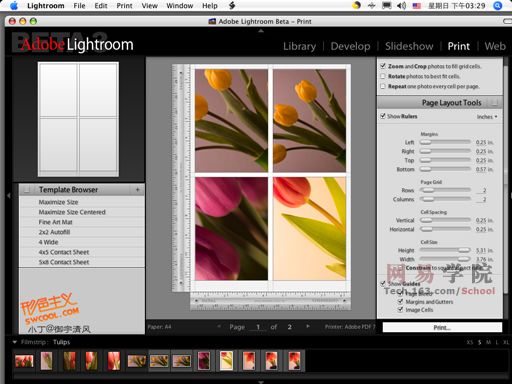The height and width of the screenshot is (384, 512).
Task: Click the US flag input source icon
Action: 416,6
